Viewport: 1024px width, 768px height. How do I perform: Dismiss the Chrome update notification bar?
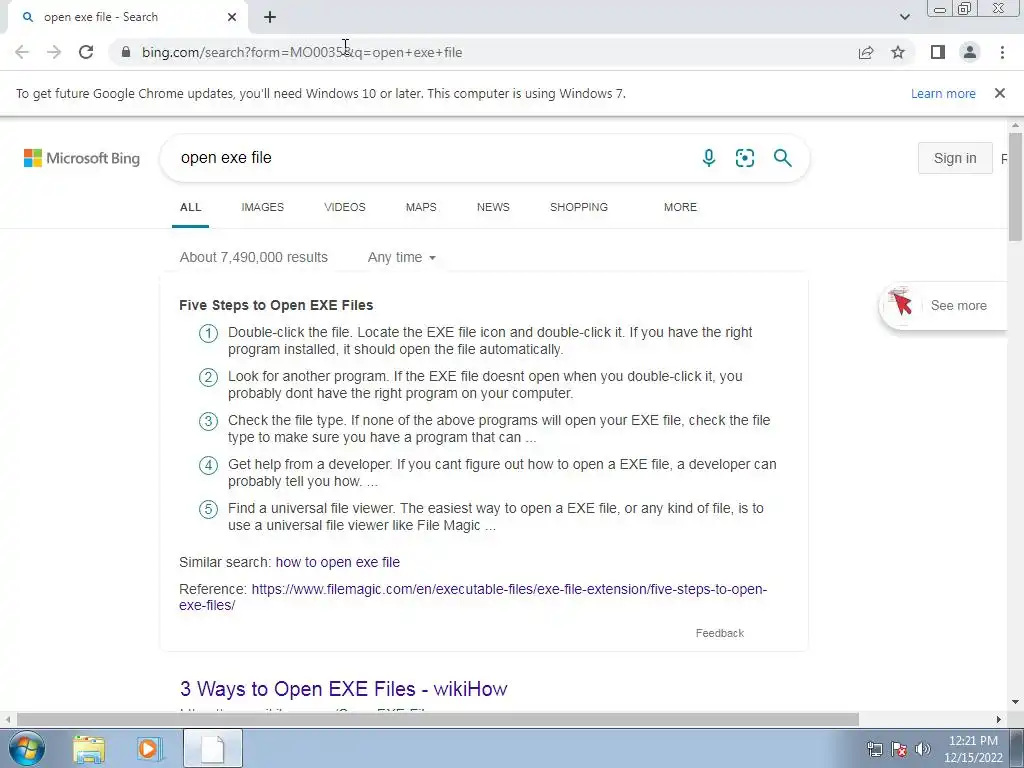(x=1000, y=93)
